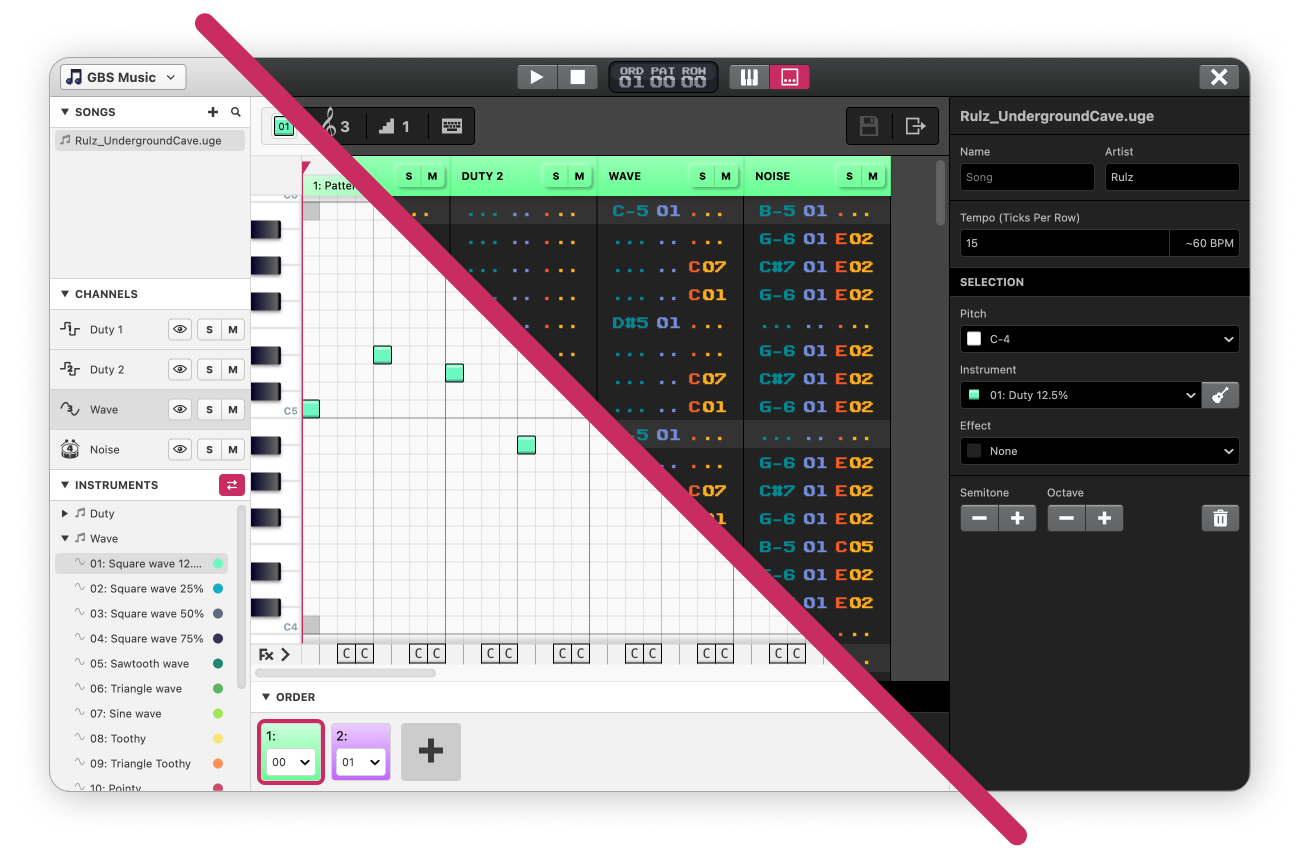Toggle visibility of the Duty 1 channel

(180, 329)
